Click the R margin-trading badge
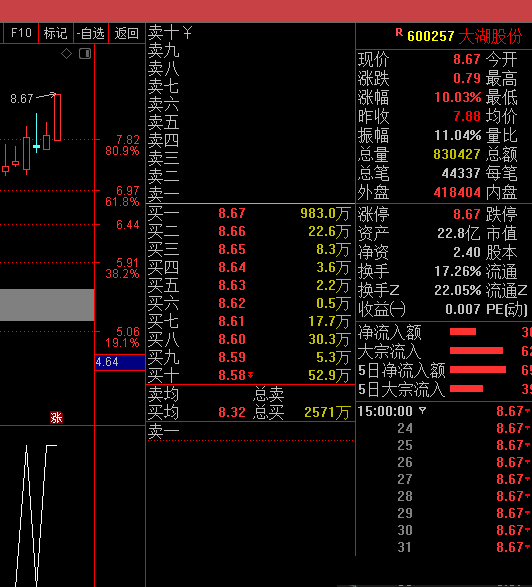The height and width of the screenshot is (587, 532). [x=399, y=33]
